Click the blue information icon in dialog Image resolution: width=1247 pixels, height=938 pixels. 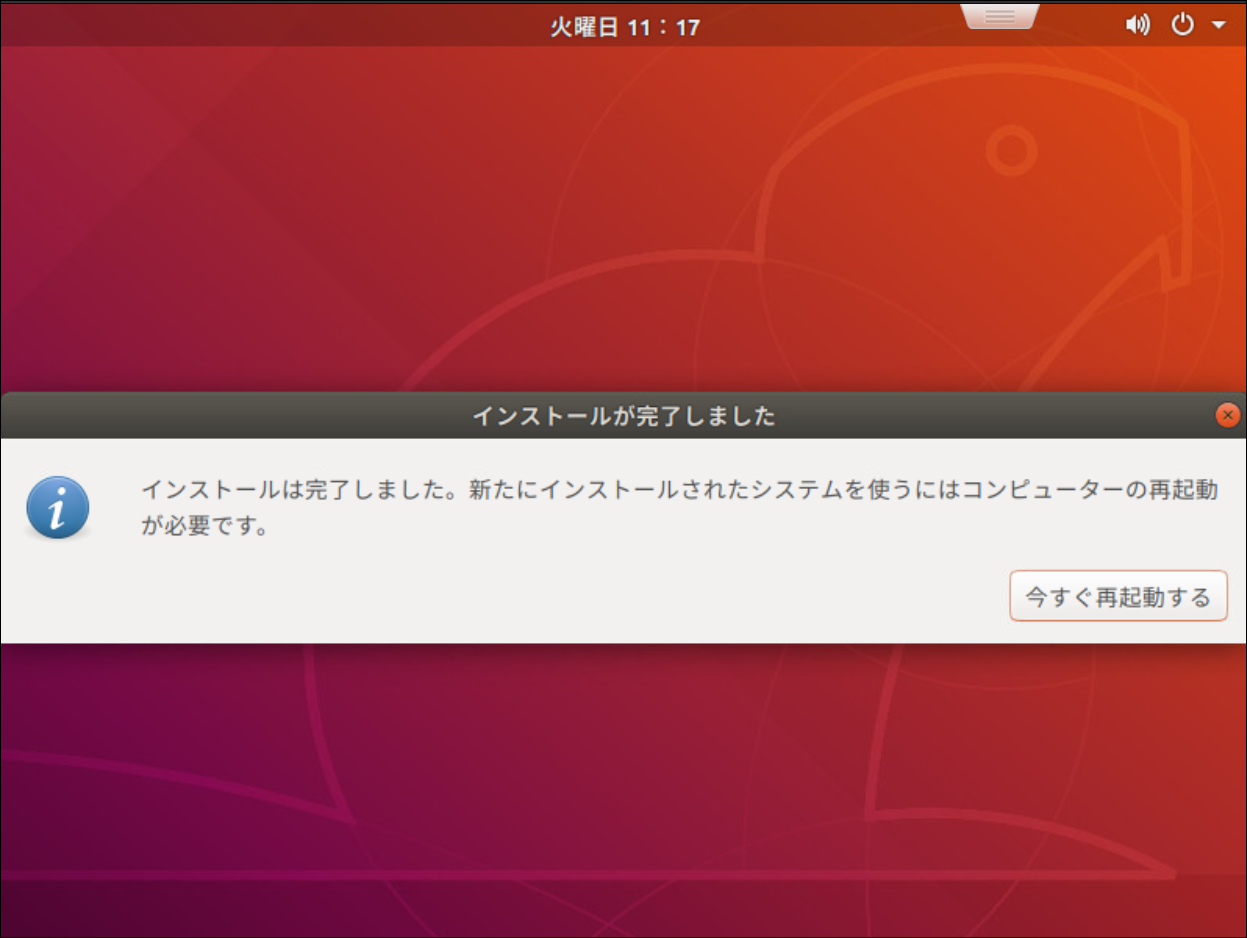58,507
